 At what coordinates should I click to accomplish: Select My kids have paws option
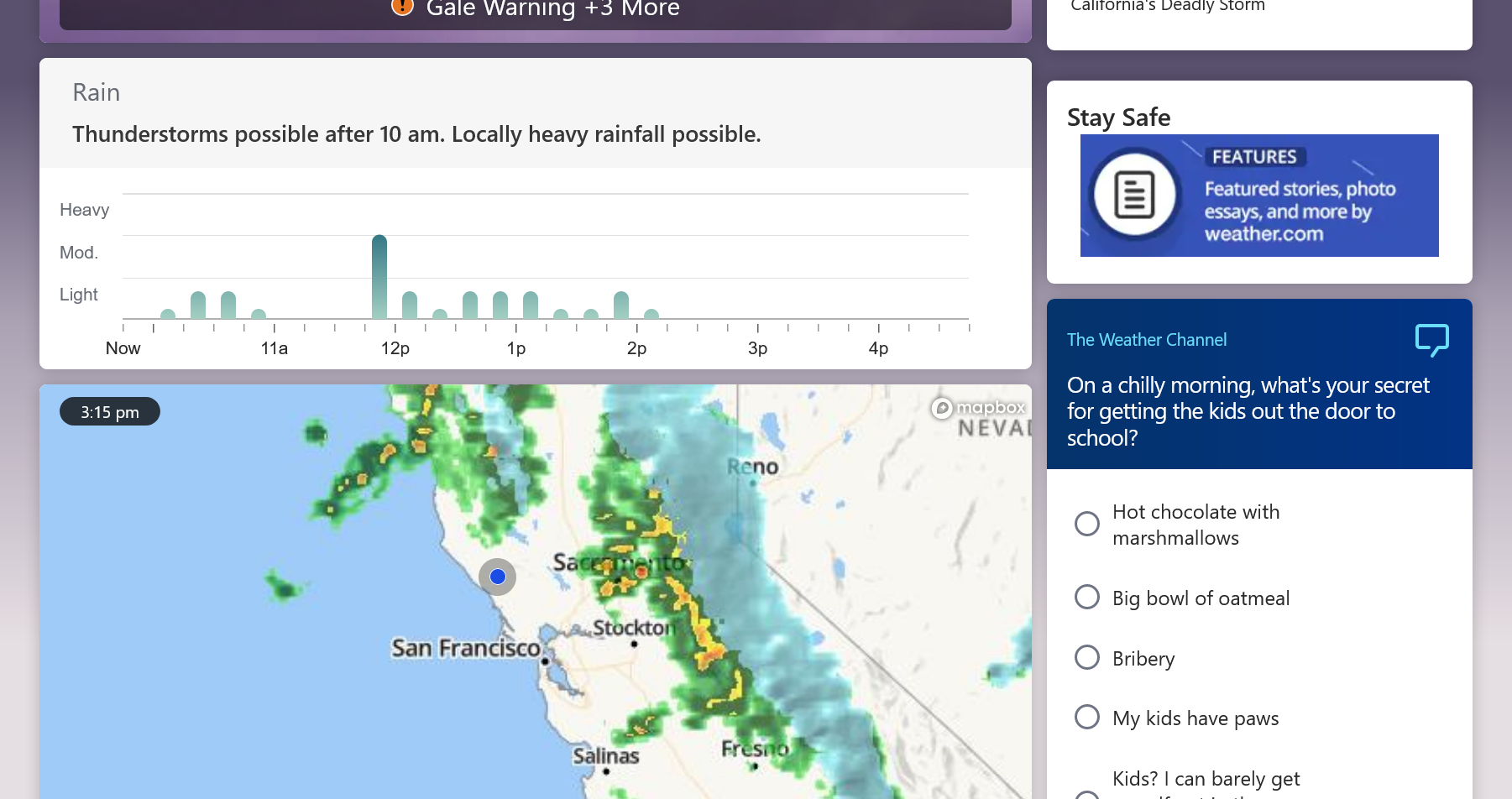coord(1087,718)
